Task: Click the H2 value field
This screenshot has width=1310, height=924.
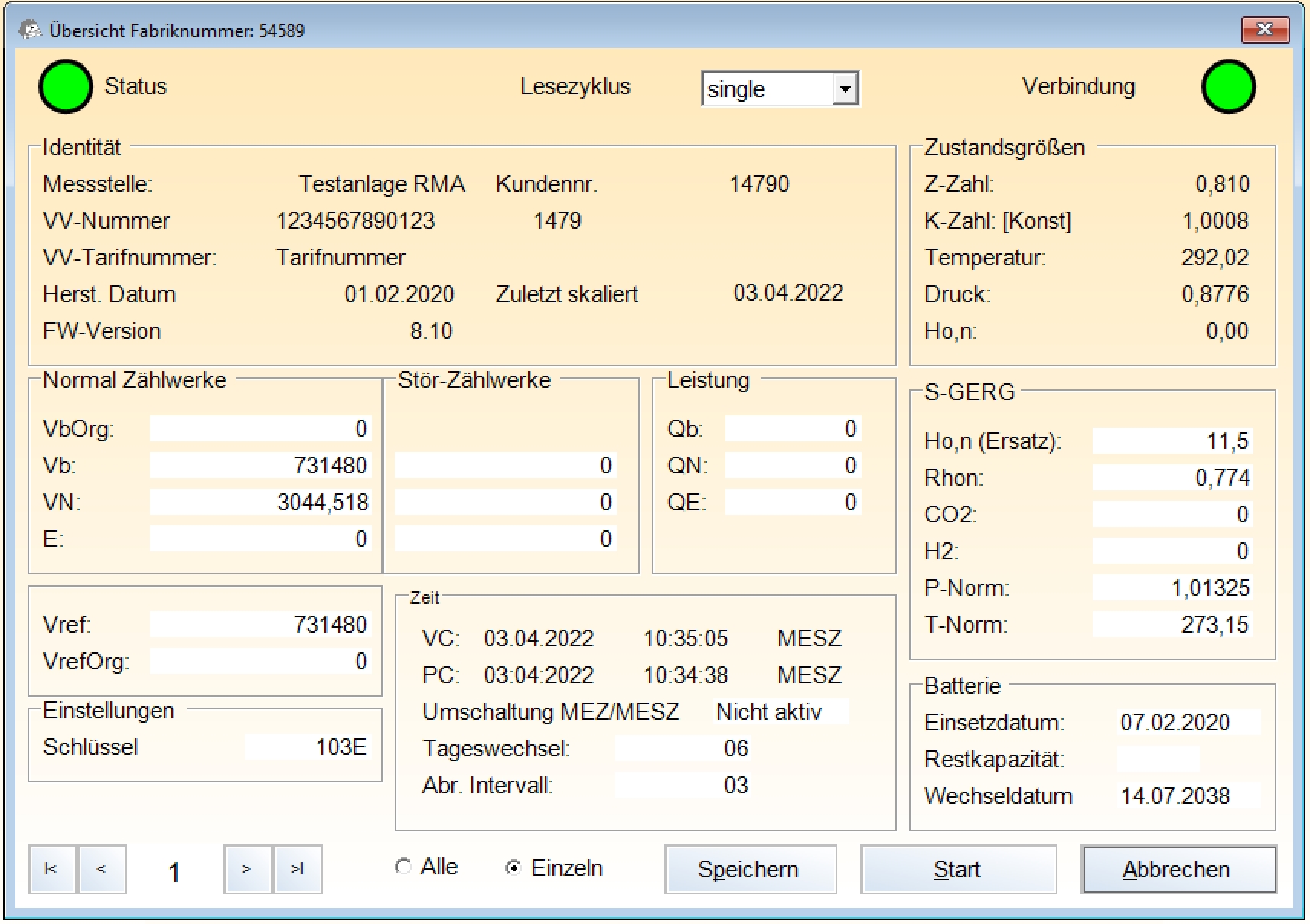Action: (x=1172, y=551)
